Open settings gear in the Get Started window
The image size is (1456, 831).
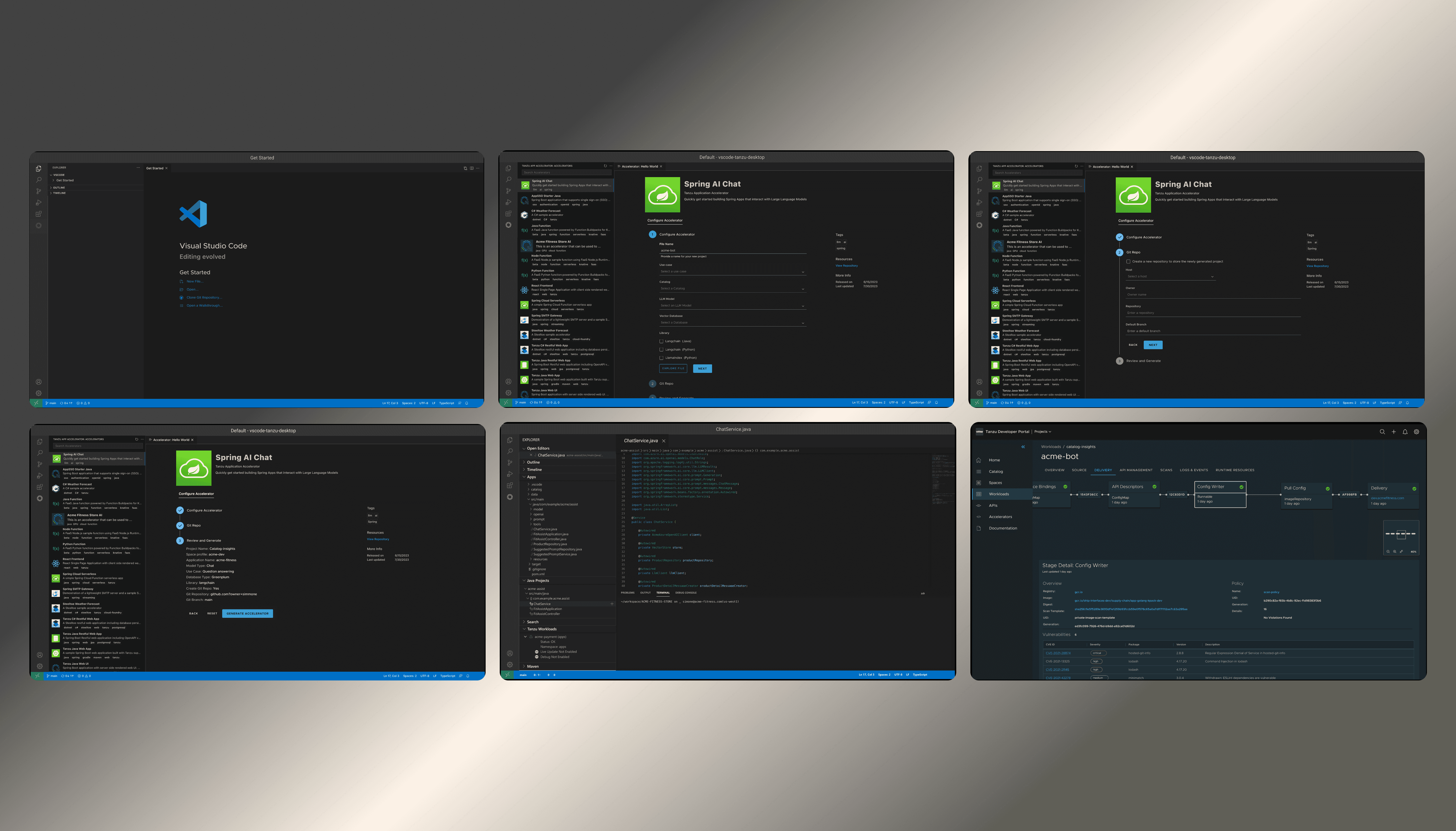[38, 393]
